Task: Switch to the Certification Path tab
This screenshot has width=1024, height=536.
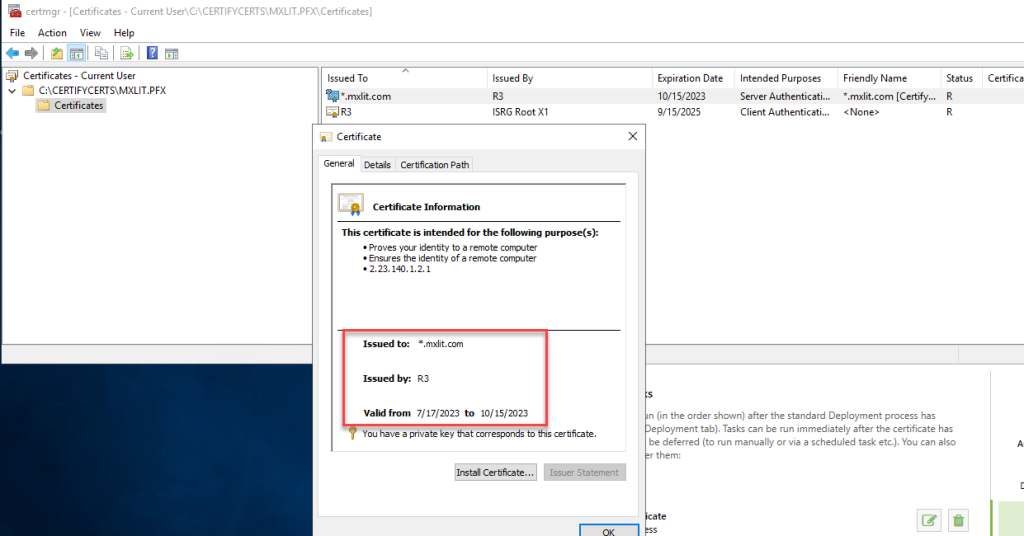Action: click(434, 165)
